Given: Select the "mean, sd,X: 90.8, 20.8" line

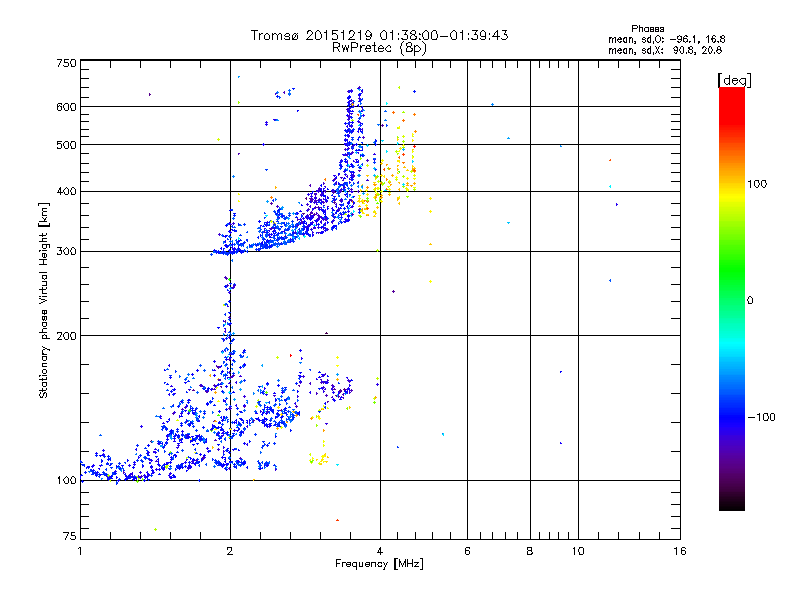Looking at the screenshot, I should tap(665, 51).
